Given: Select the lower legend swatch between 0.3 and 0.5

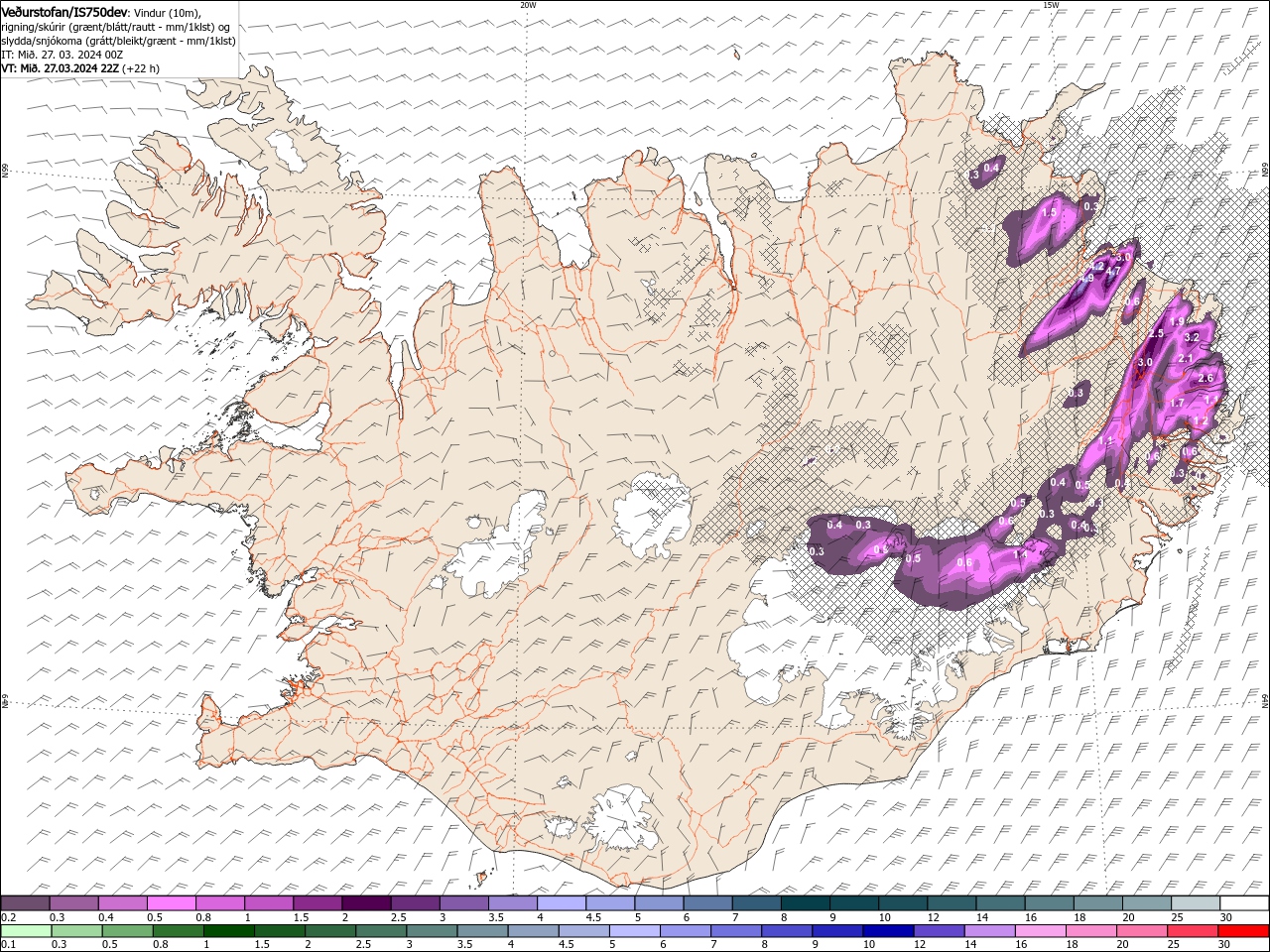Looking at the screenshot, I should [77, 931].
